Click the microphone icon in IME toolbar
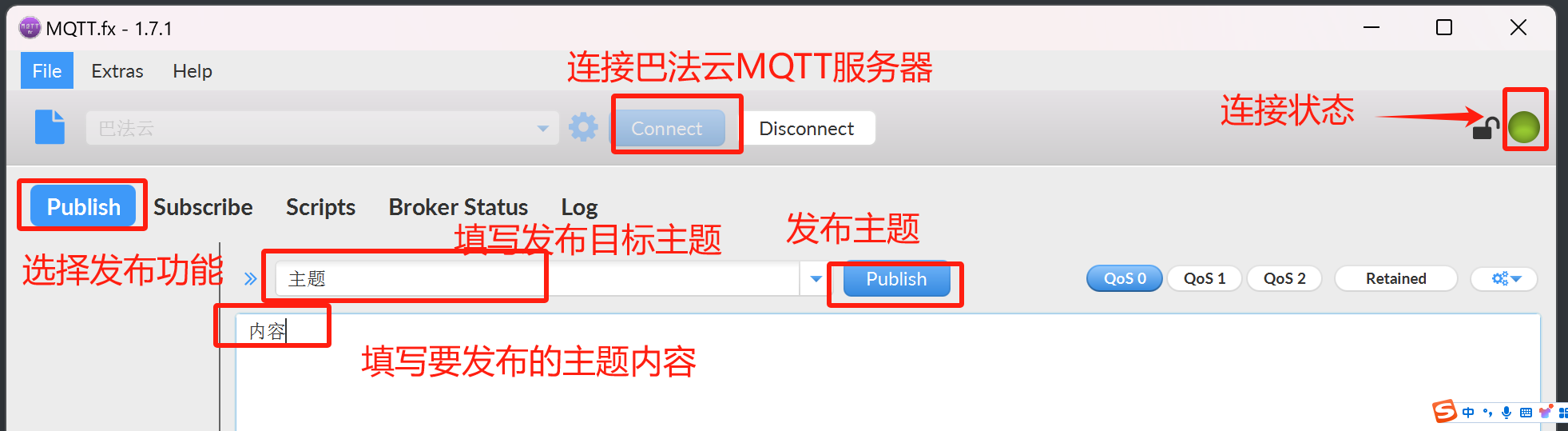The width and height of the screenshot is (1568, 431). [x=1506, y=413]
